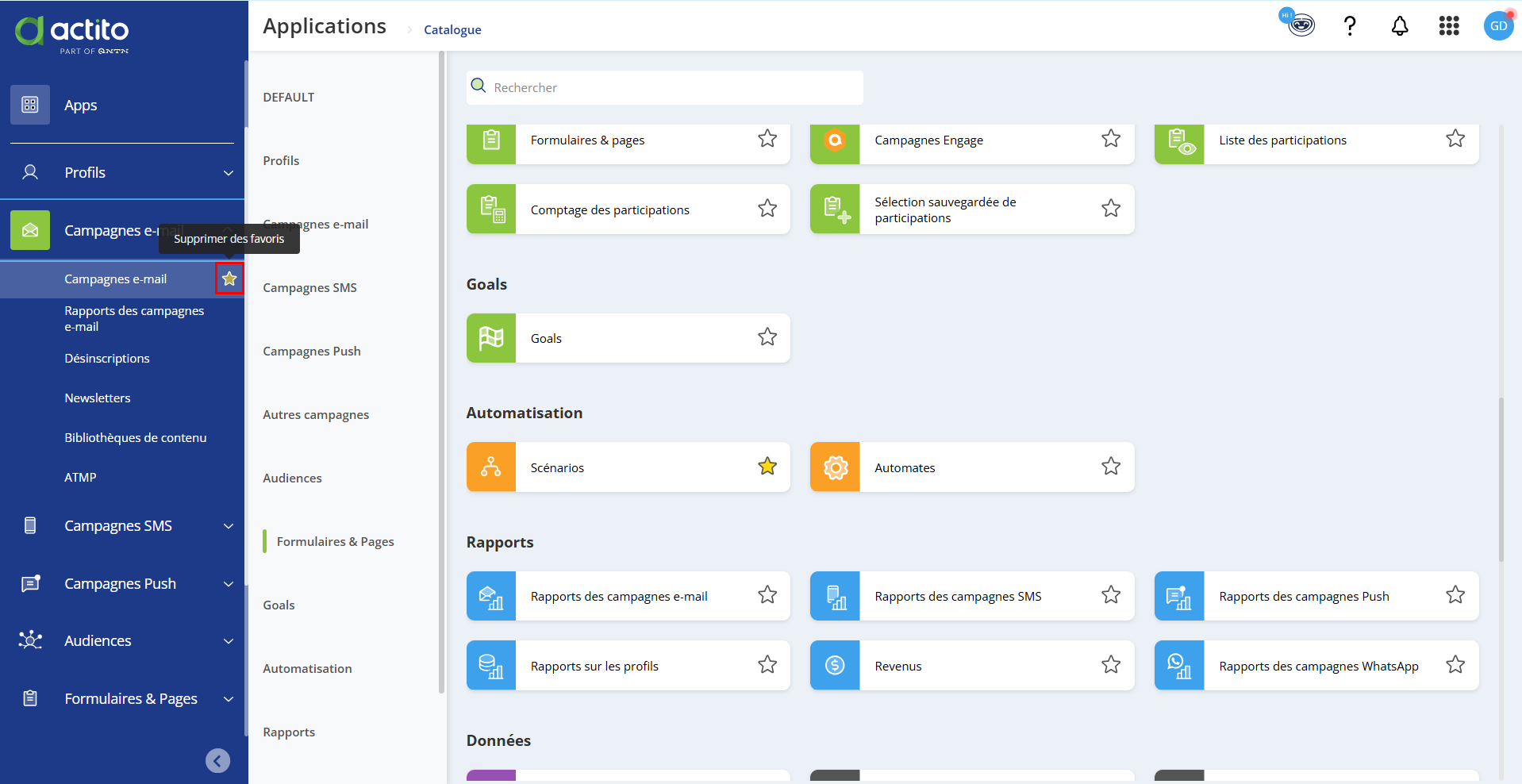Expand the Campagnes Push sidebar chevron

point(229,584)
